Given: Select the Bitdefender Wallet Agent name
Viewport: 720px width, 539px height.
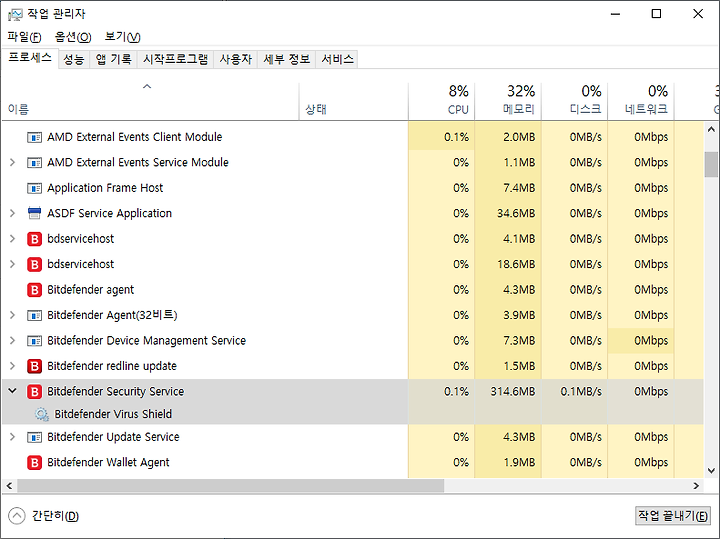Looking at the screenshot, I should click(x=108, y=462).
